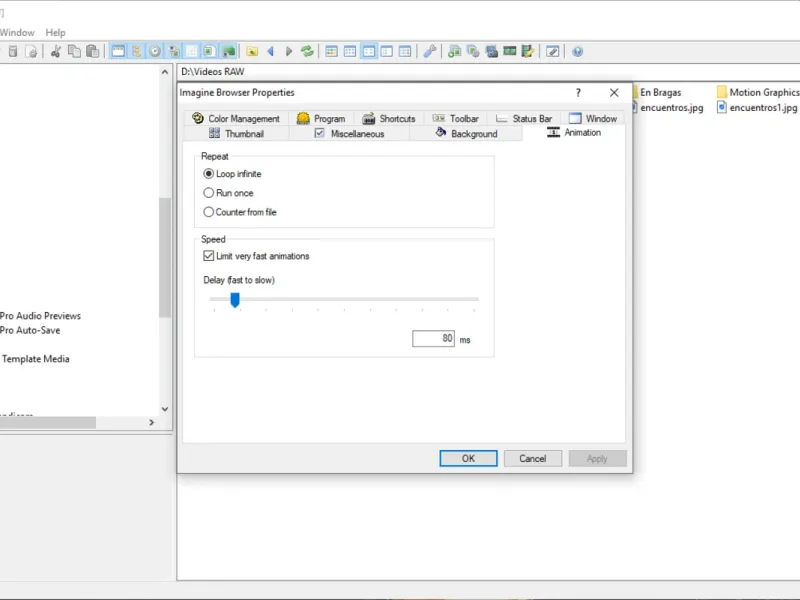Viewport: 800px width, 600px height.
Task: Open the Thumbnail tab
Action: (236, 134)
